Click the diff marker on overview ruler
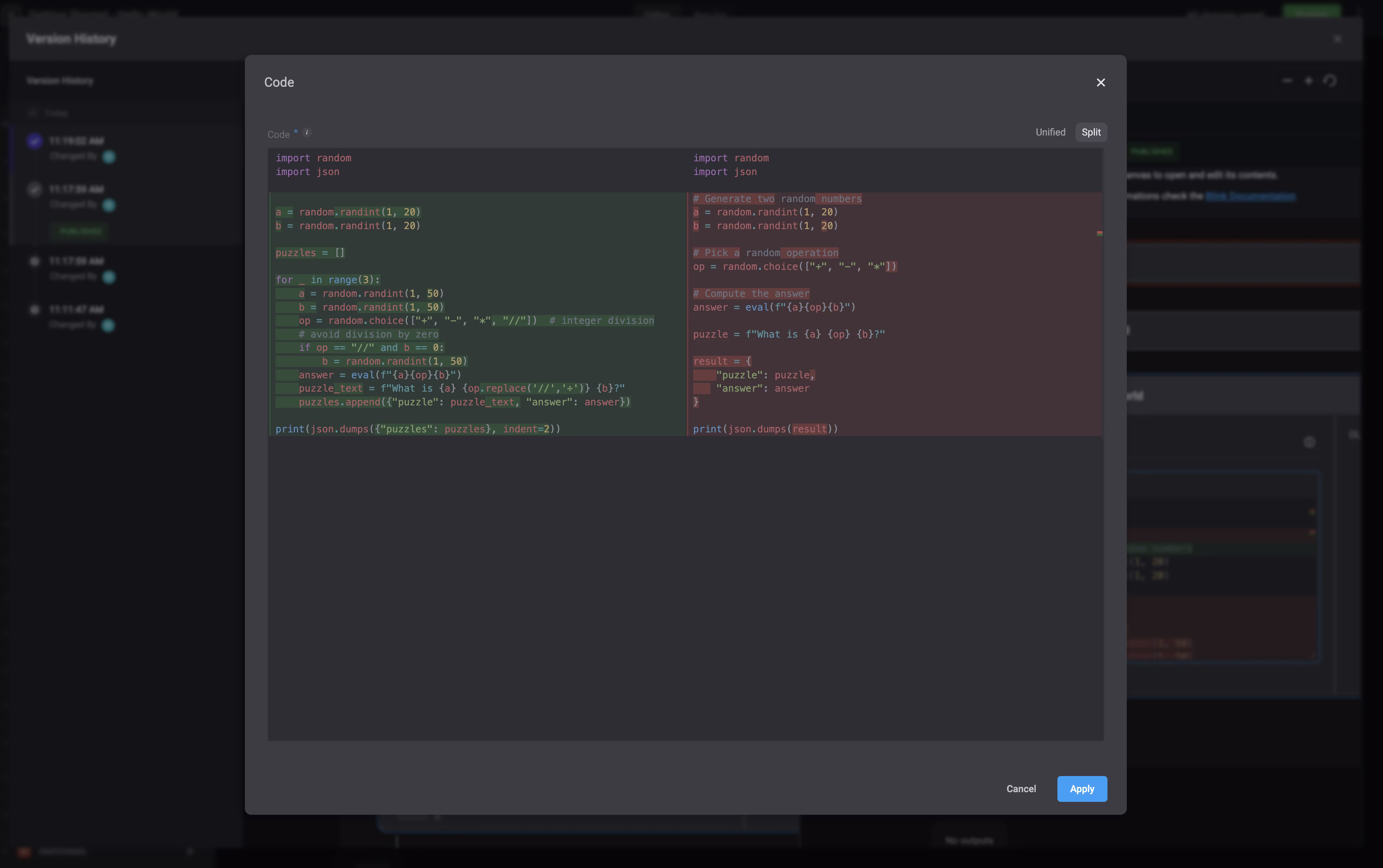The width and height of the screenshot is (1383, 868). (1099, 234)
